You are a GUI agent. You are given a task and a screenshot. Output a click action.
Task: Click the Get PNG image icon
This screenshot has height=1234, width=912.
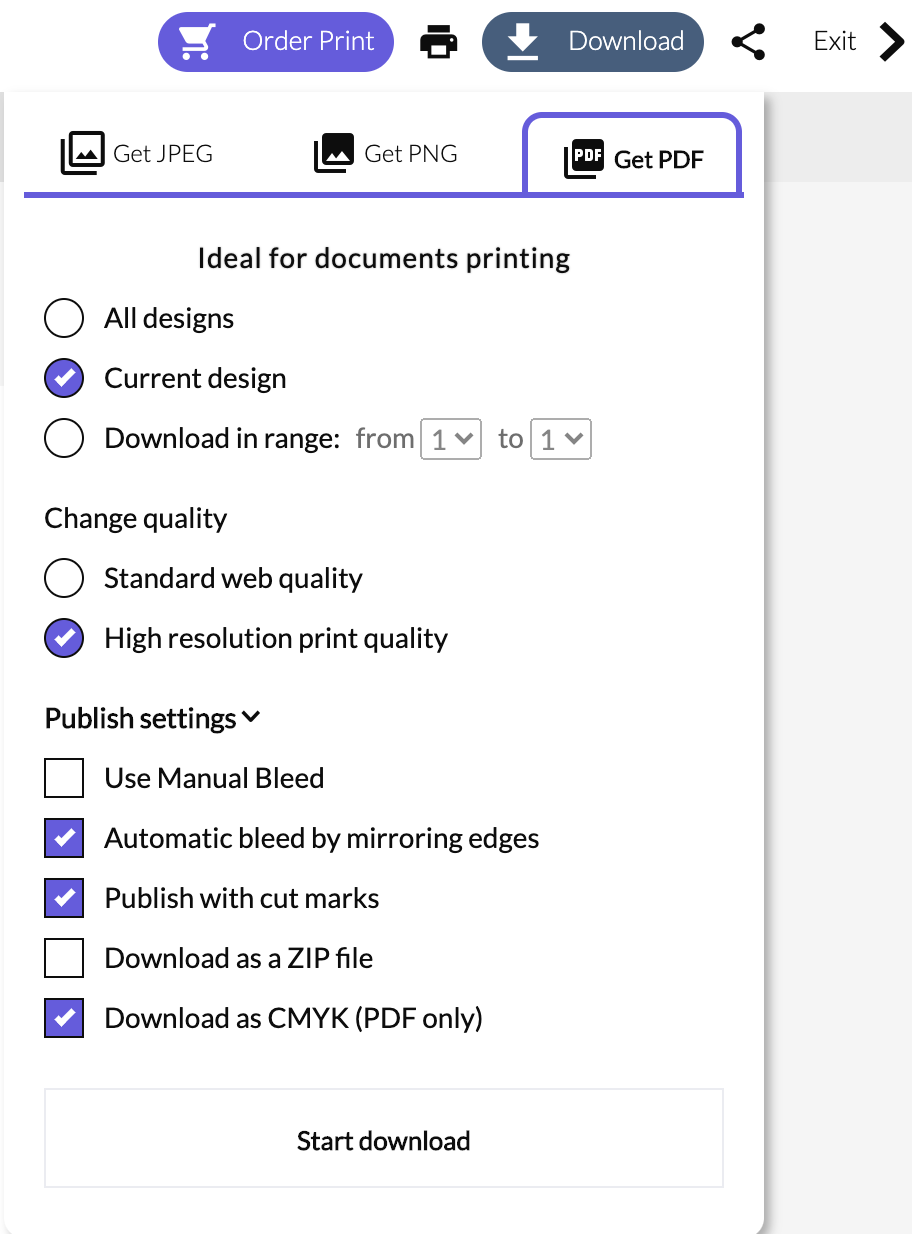pos(334,154)
